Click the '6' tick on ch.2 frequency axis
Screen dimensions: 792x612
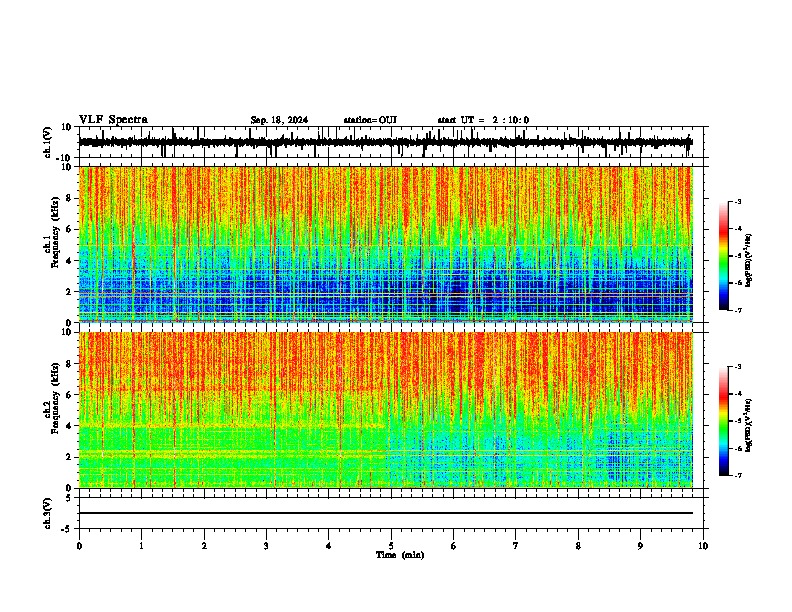point(69,395)
